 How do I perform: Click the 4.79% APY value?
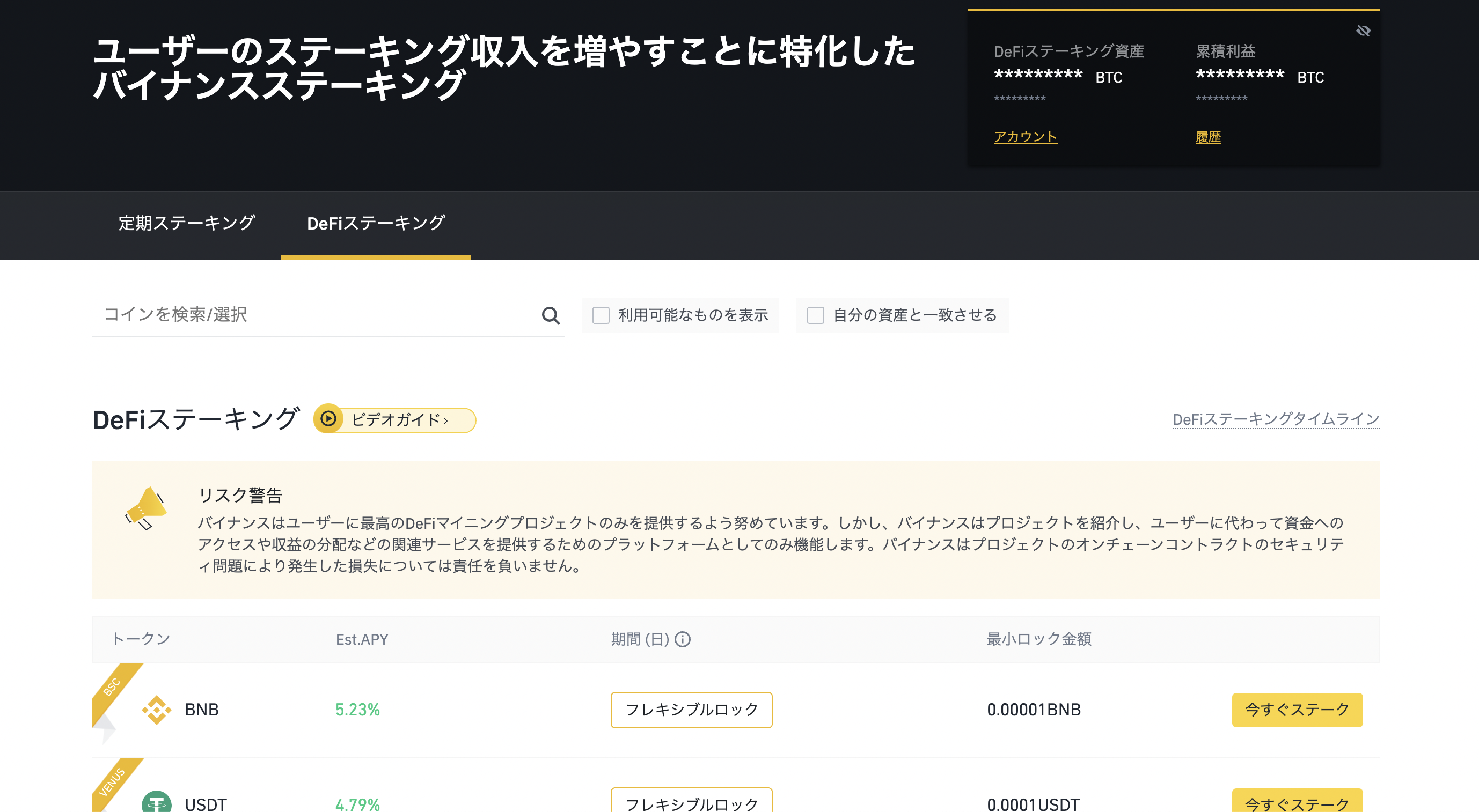click(x=357, y=804)
